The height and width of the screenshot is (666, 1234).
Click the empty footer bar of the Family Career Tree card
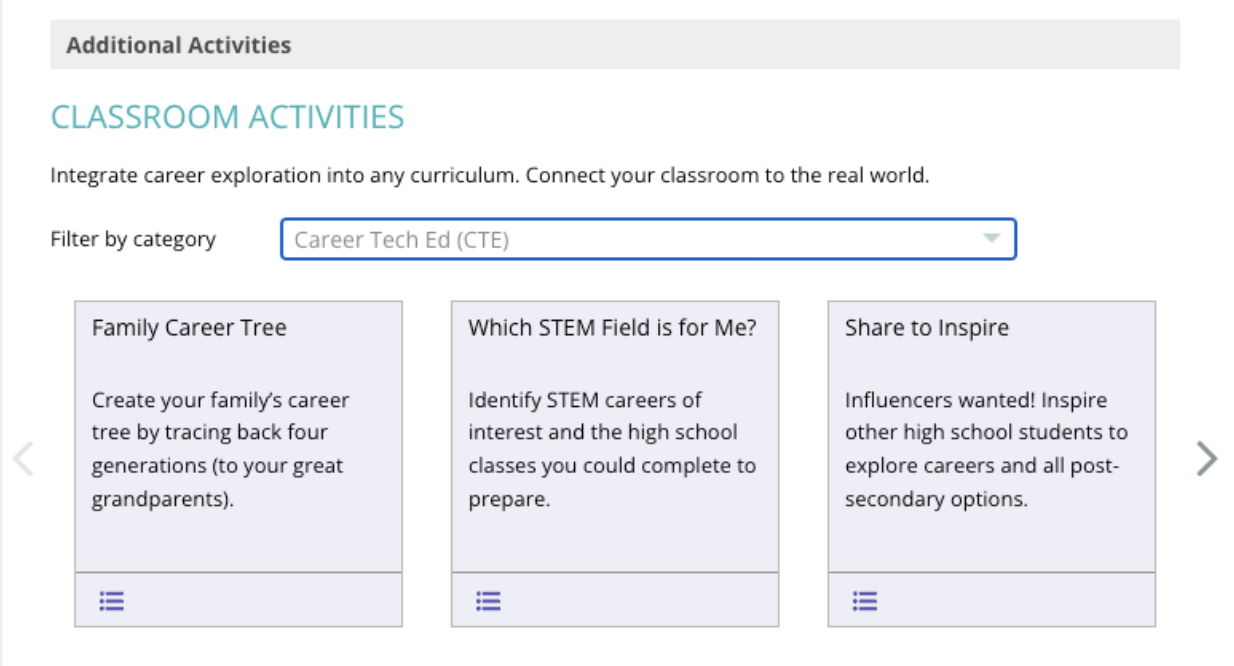coord(260,601)
